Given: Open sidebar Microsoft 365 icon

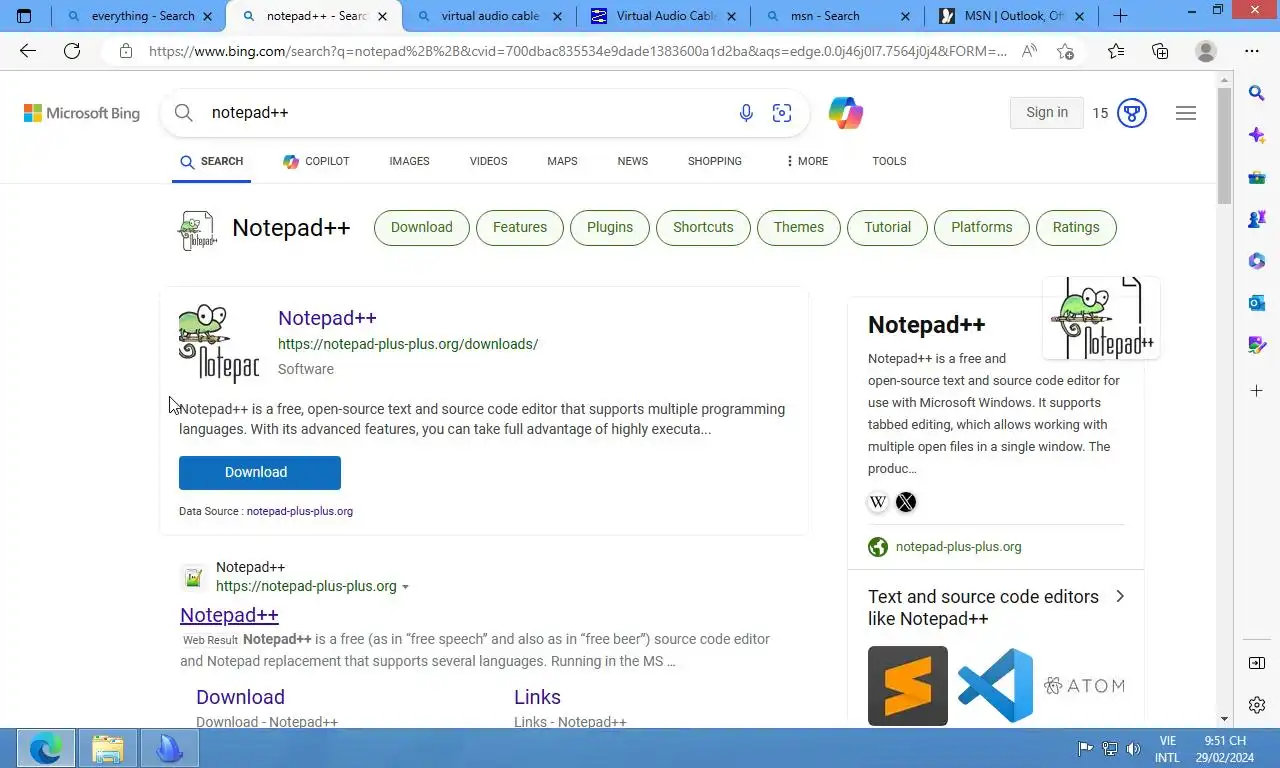Looking at the screenshot, I should coord(1257,261).
